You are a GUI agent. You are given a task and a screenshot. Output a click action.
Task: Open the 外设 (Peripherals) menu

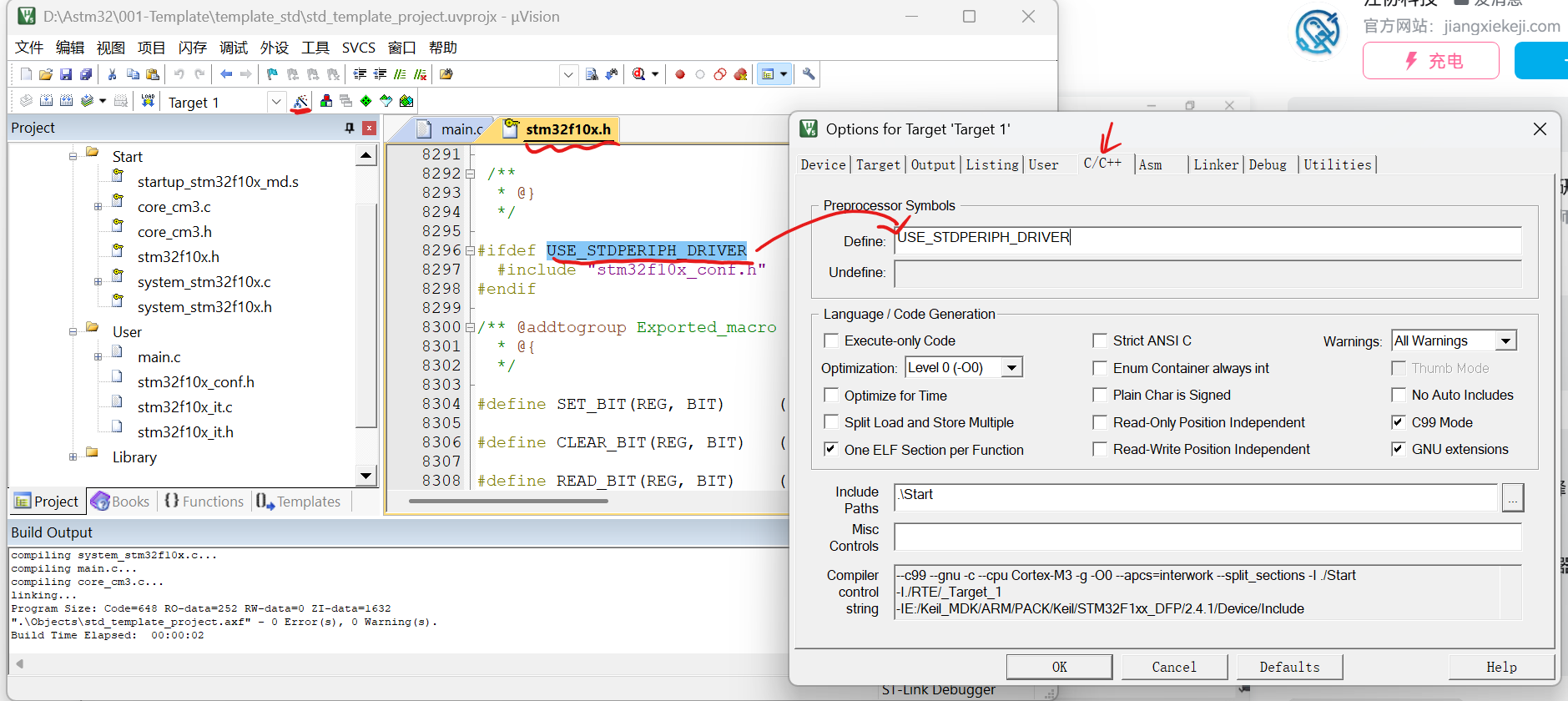click(x=275, y=48)
